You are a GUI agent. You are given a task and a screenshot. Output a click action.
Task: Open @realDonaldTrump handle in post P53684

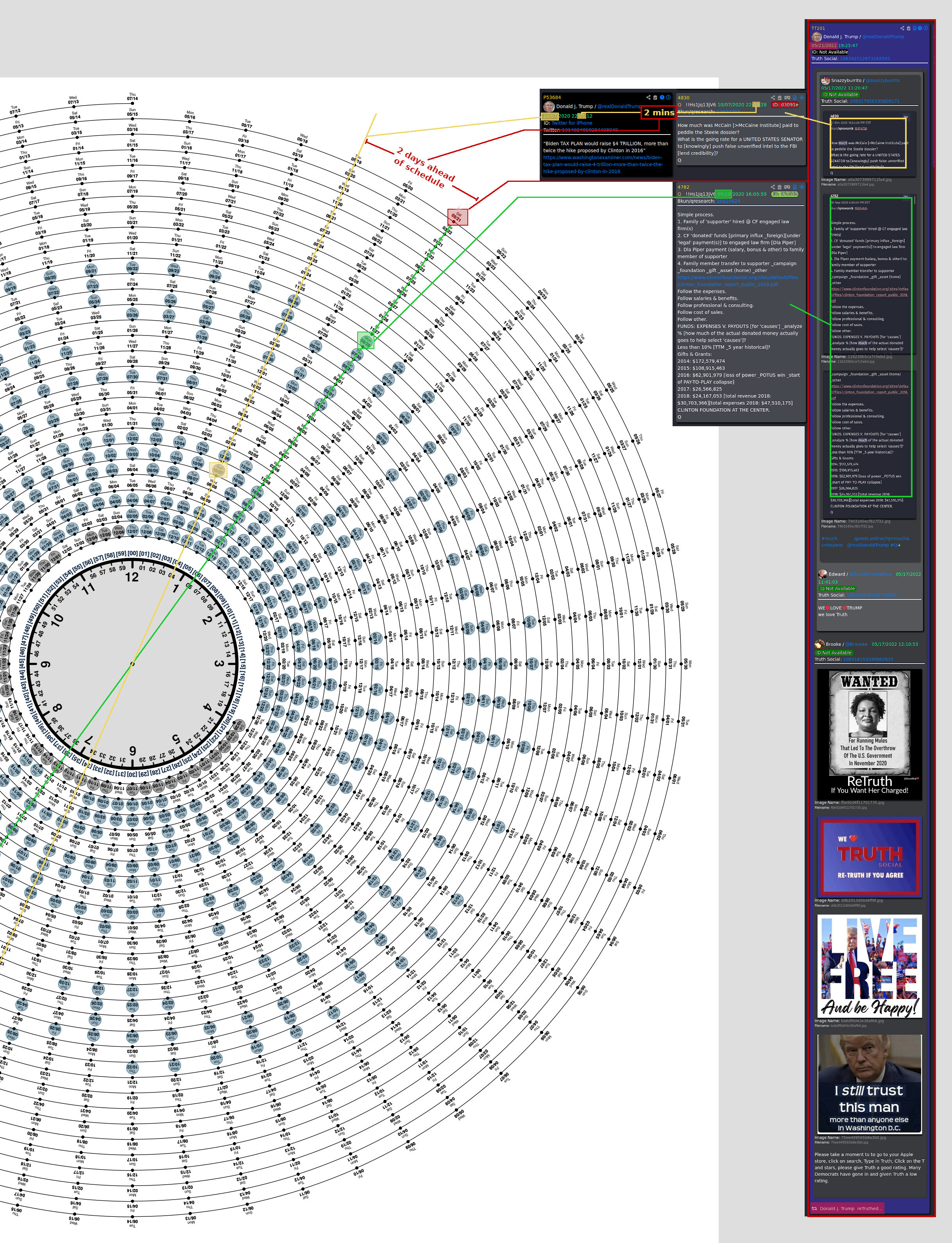619,107
